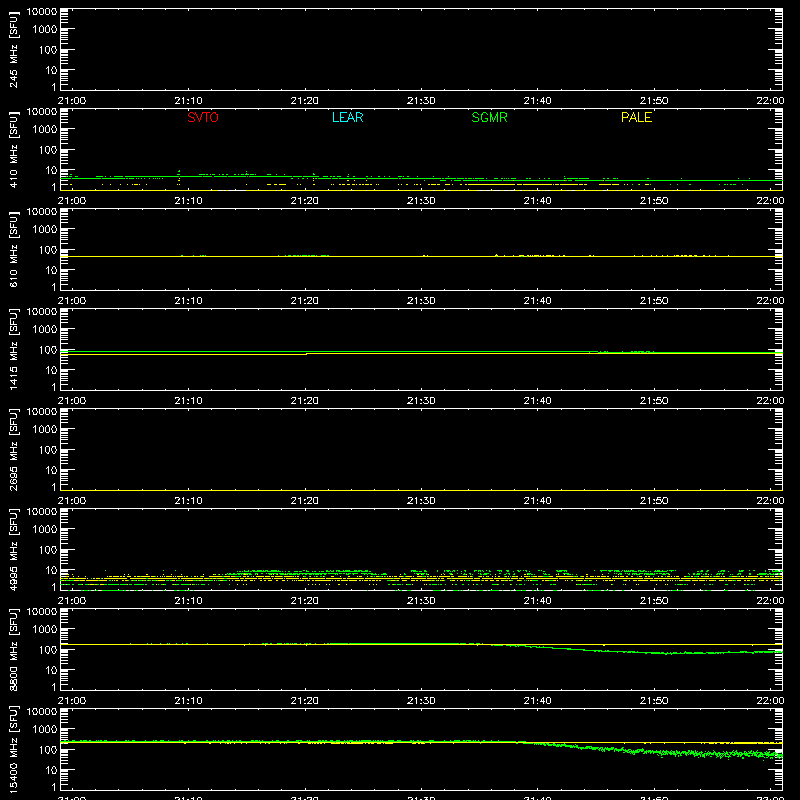Viewport: 800px width, 800px height.
Task: Click 22:00 label under the 245 MHz panel
Action: pyautogui.click(x=770, y=101)
